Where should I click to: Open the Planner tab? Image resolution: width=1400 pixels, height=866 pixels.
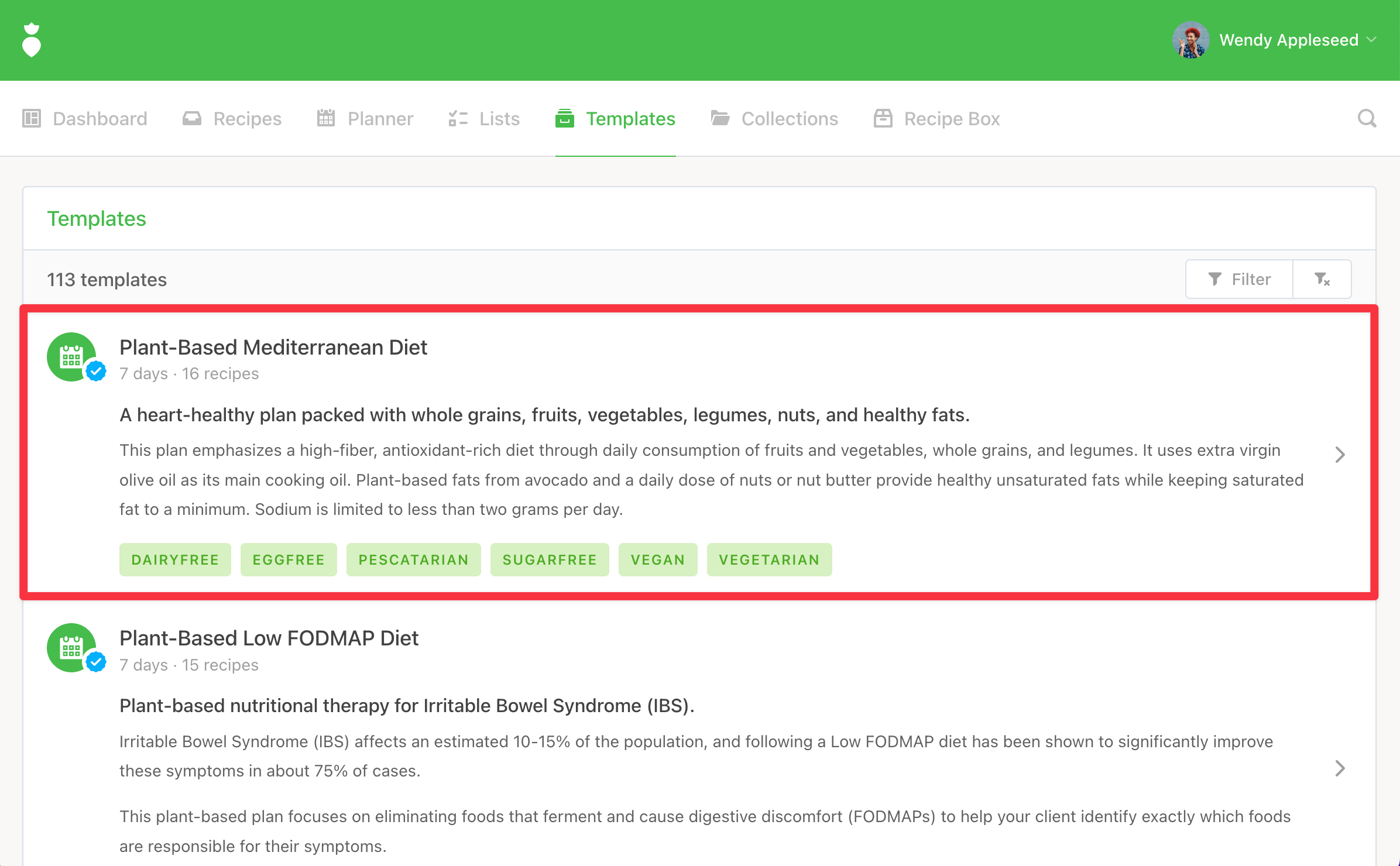pos(365,119)
